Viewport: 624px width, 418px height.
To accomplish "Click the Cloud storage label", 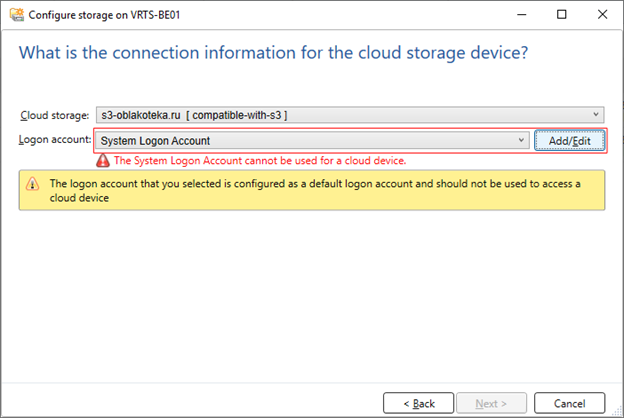I will point(55,115).
